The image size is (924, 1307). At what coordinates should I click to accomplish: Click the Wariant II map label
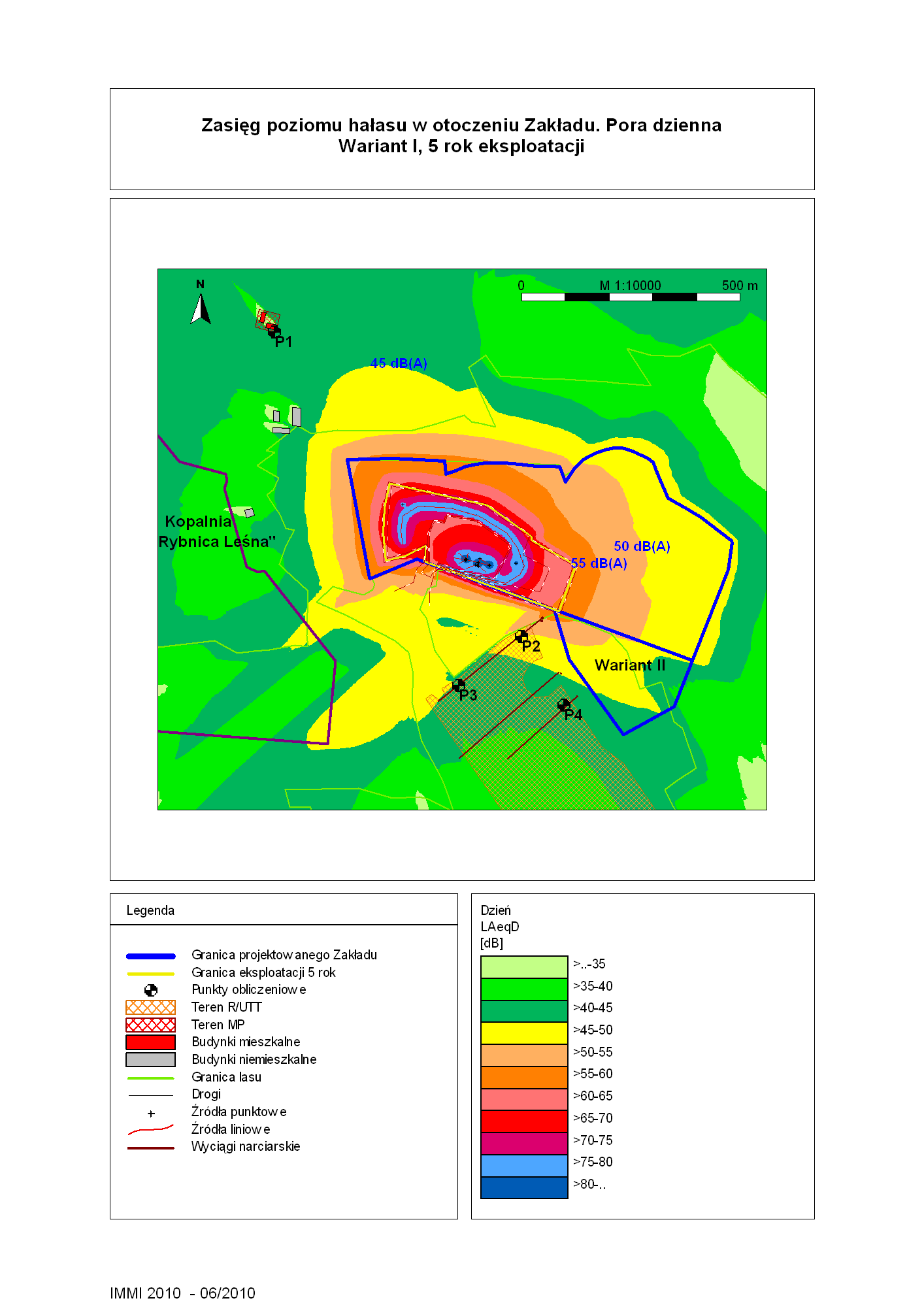pos(630,665)
